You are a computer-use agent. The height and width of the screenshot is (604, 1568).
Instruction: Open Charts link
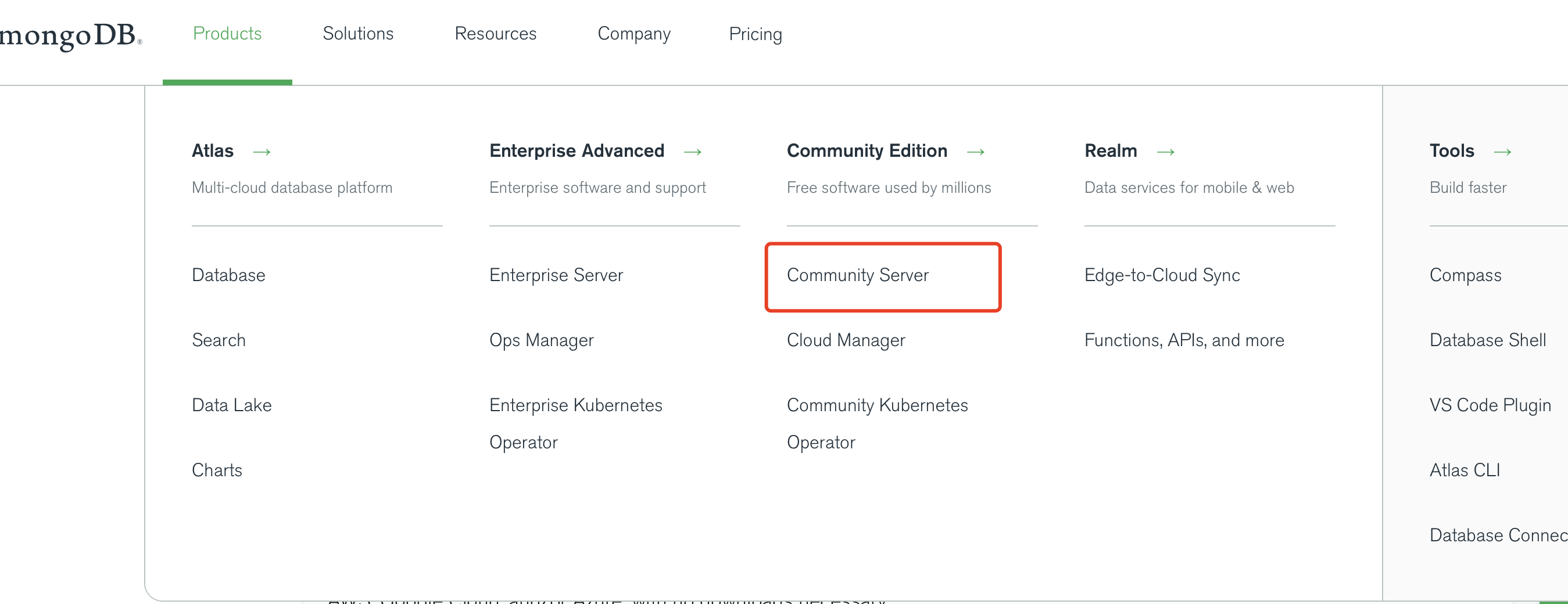[217, 470]
